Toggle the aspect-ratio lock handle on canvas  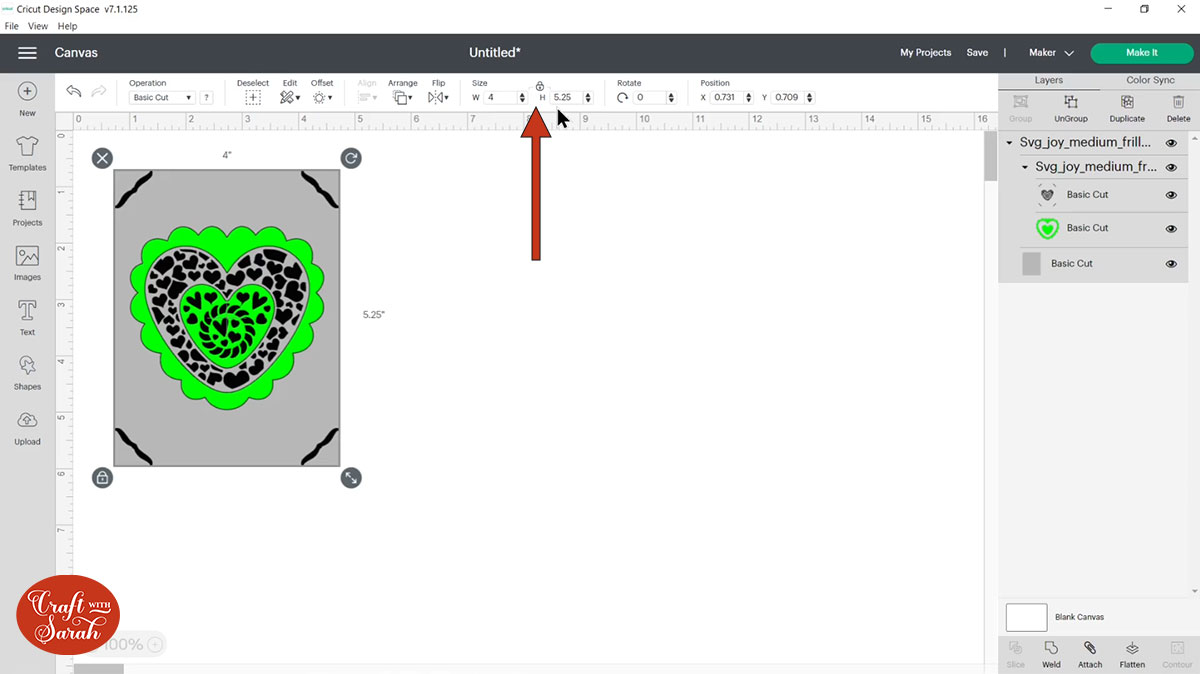pyautogui.click(x=102, y=478)
